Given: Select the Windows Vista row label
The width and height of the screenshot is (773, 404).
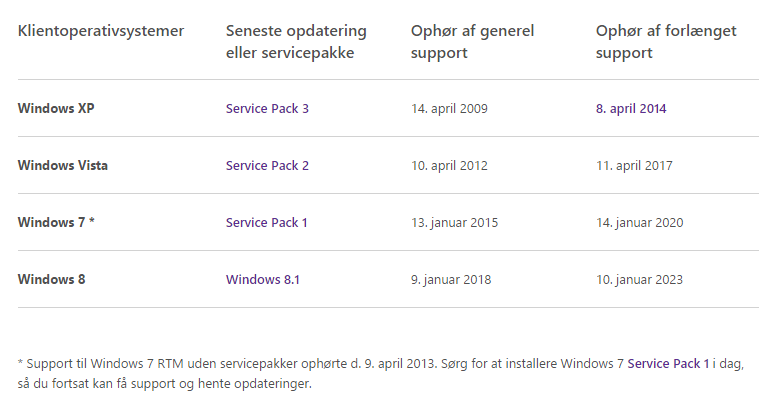Looking at the screenshot, I should point(63,165).
